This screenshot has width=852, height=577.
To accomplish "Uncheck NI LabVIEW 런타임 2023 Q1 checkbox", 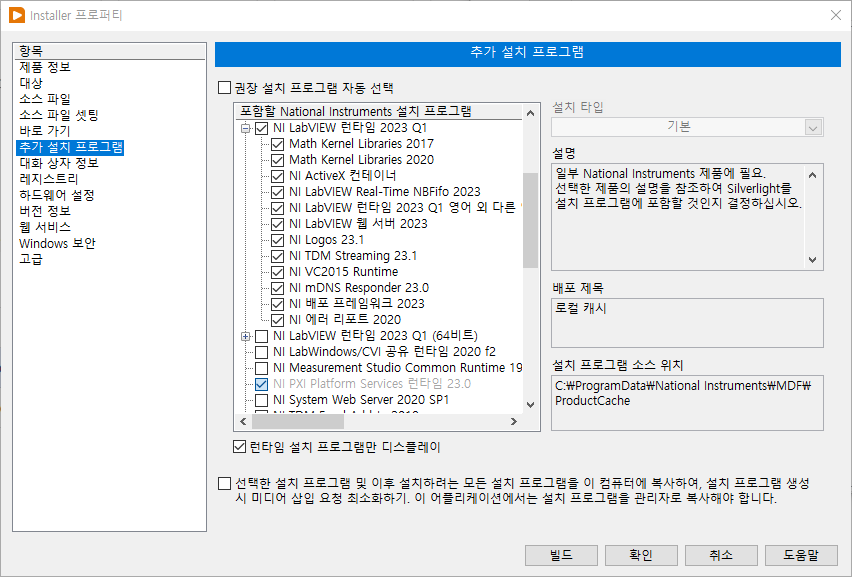I will tap(262, 128).
